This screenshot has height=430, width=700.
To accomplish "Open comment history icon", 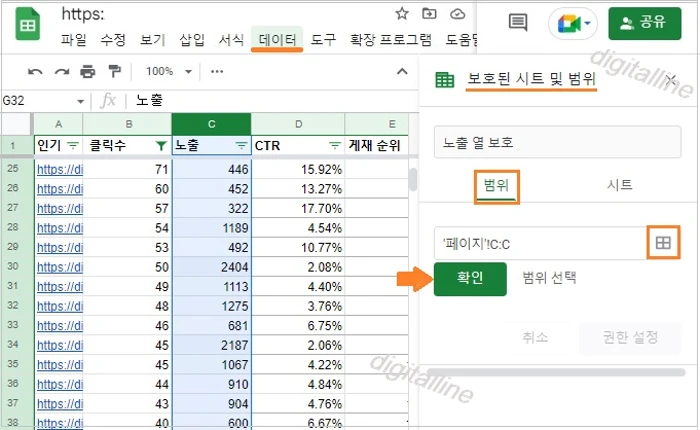I will coord(518,22).
